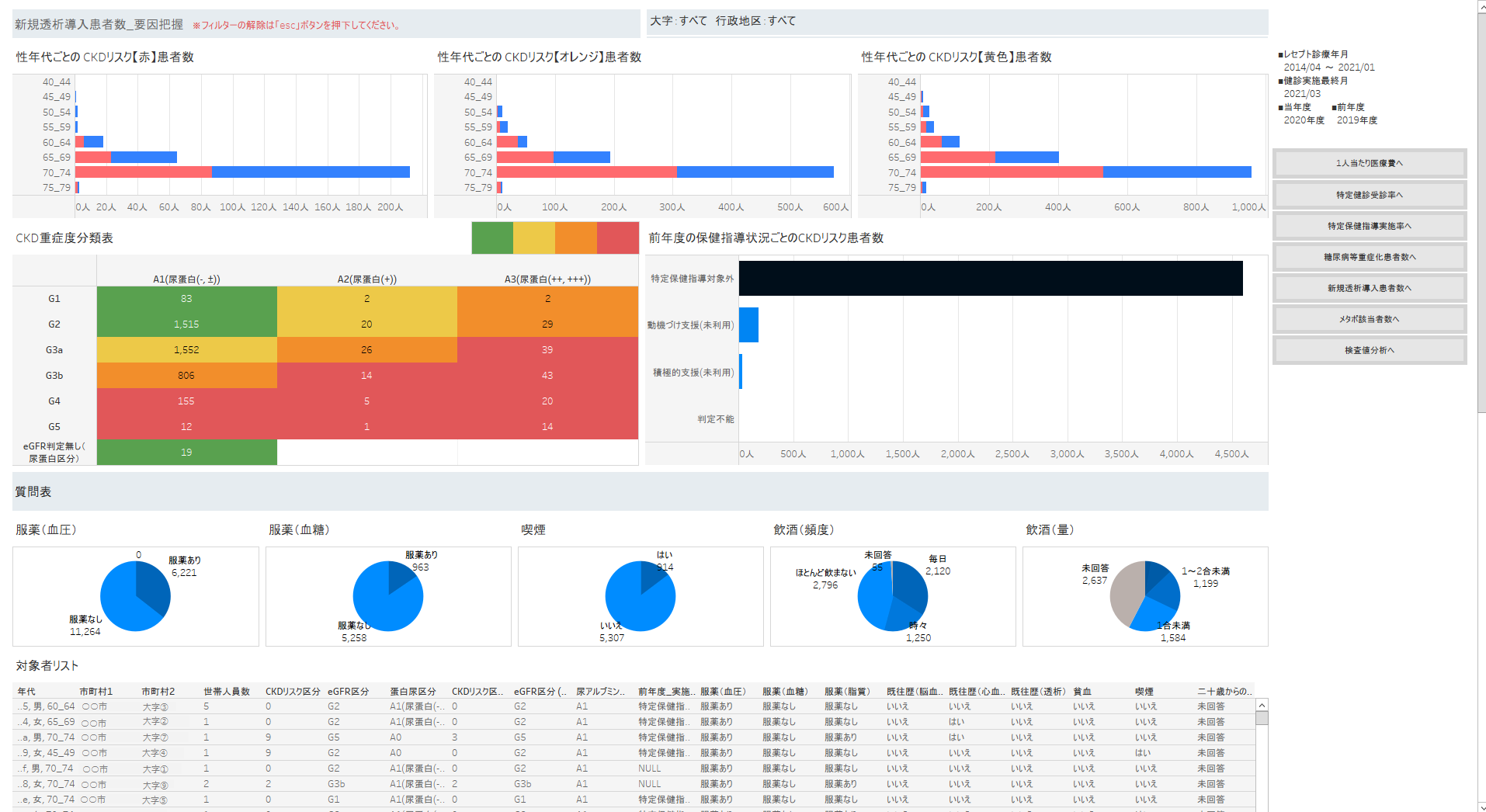Click the red swatch in the severity legend
This screenshot has height=812, width=1486.
click(617, 238)
